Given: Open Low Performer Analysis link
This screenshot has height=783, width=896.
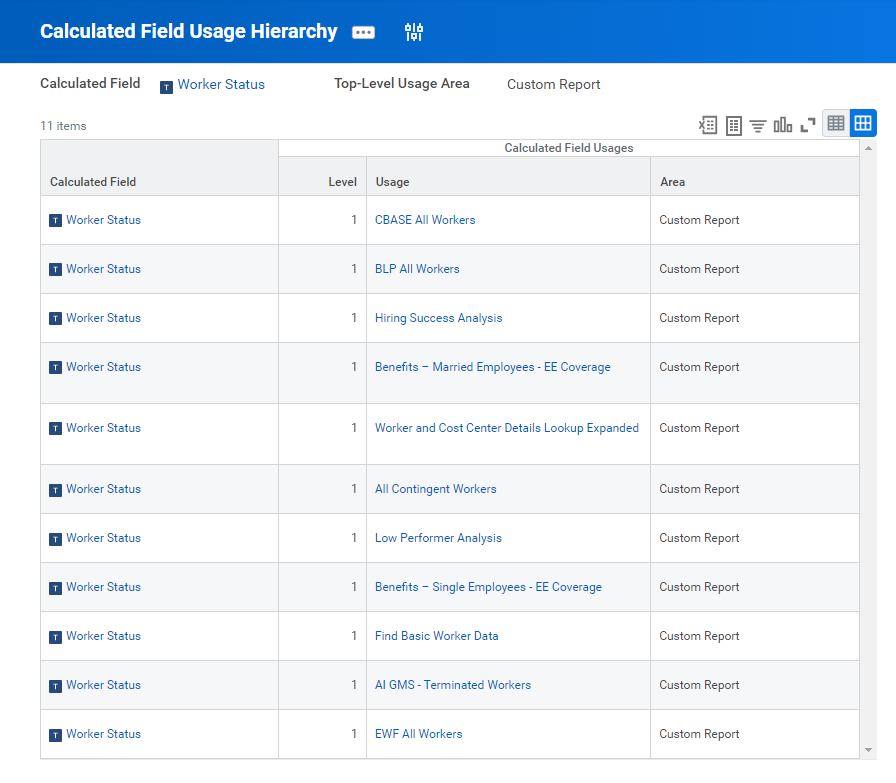Looking at the screenshot, I should 438,539.
